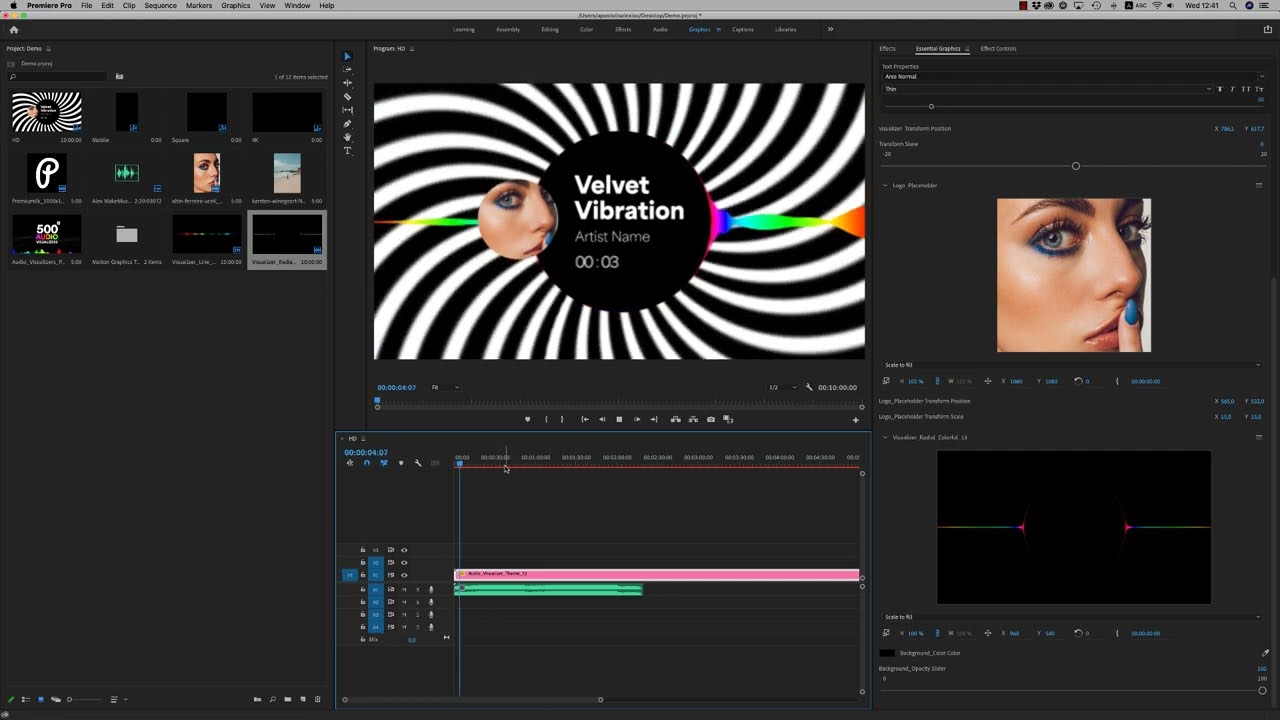Open the Fit zoom level dropdown
Viewport: 1280px width, 720px height.
[x=445, y=387]
